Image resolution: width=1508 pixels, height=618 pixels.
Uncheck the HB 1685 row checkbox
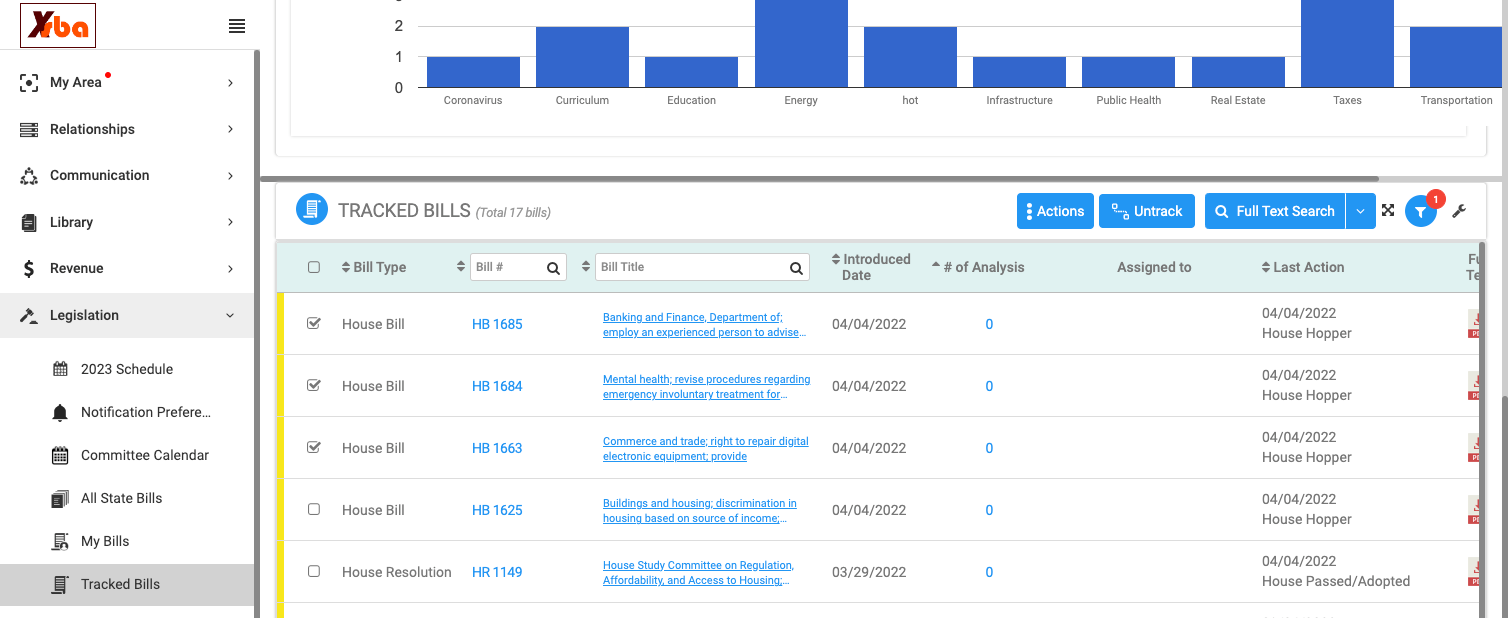tap(314, 323)
